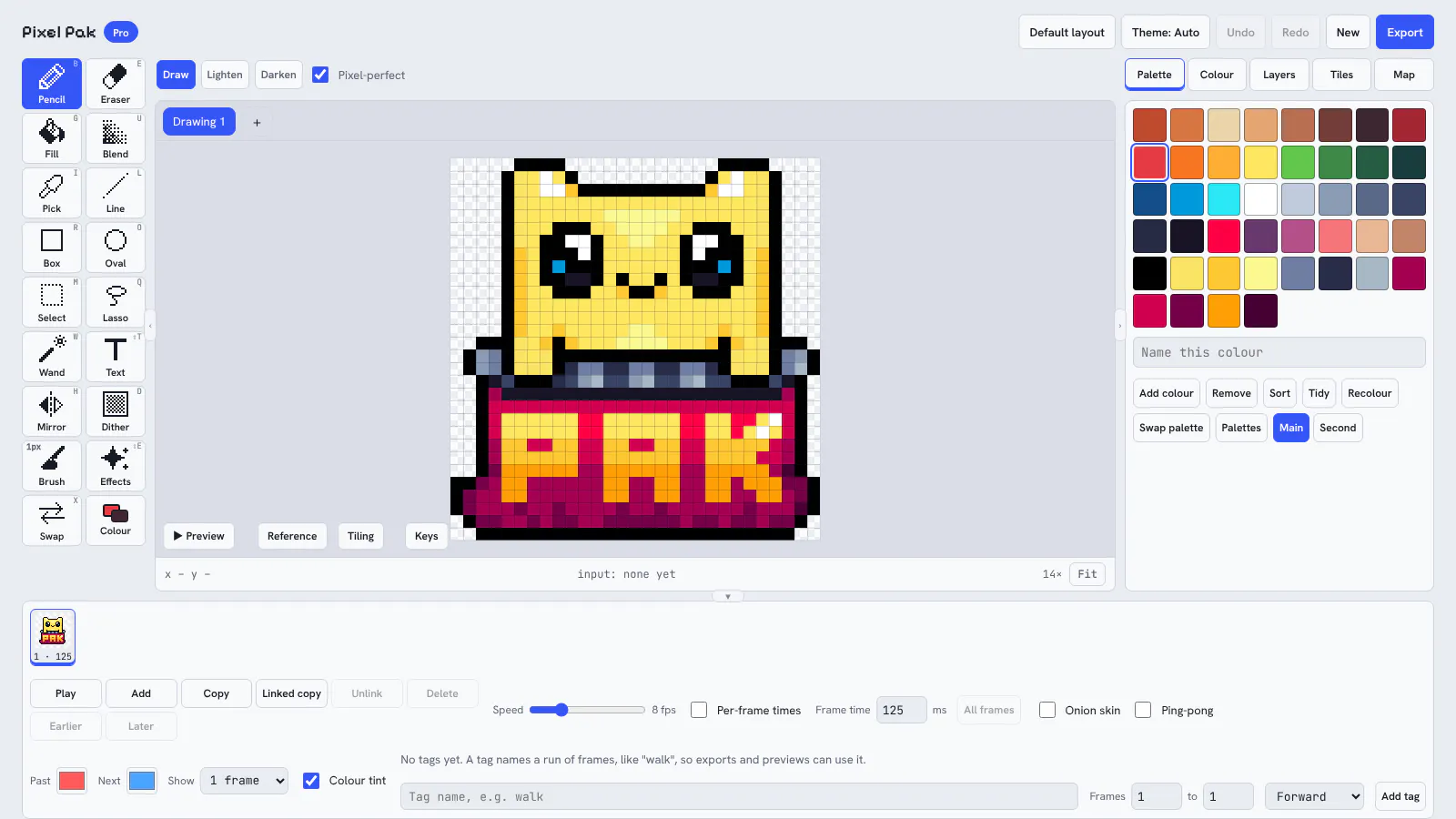The image size is (1456, 819).
Task: Enable the Mirror tool
Action: (52, 411)
